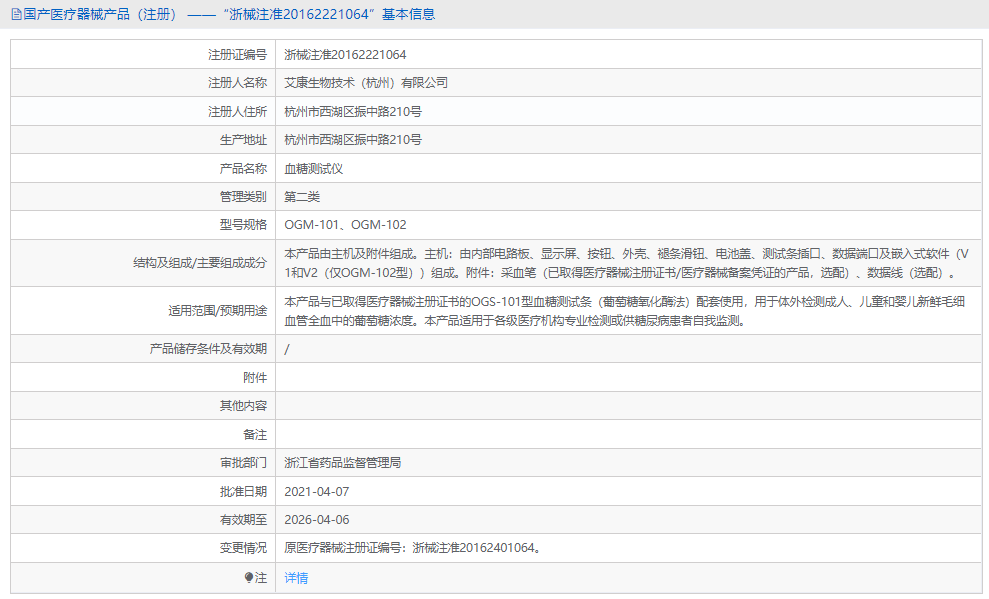Viewport: 989px width, 599px height.
Task: Click the expiry date 2026-04-06
Action: [x=318, y=519]
